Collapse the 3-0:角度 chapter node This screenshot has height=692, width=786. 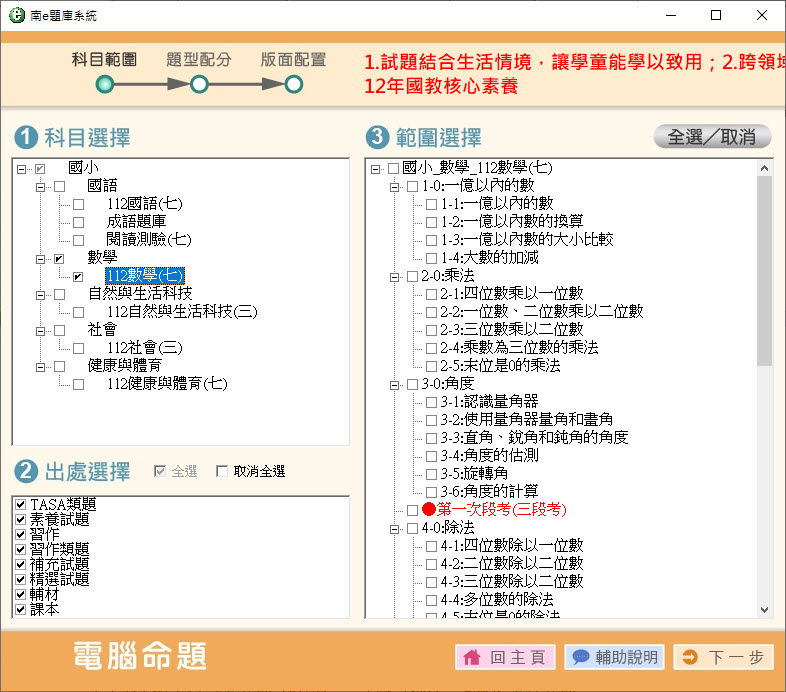(x=394, y=384)
